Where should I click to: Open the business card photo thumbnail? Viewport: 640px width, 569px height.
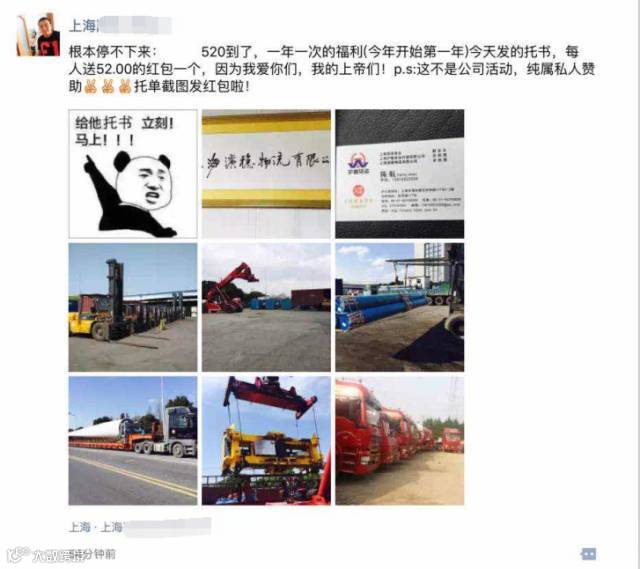click(x=400, y=174)
